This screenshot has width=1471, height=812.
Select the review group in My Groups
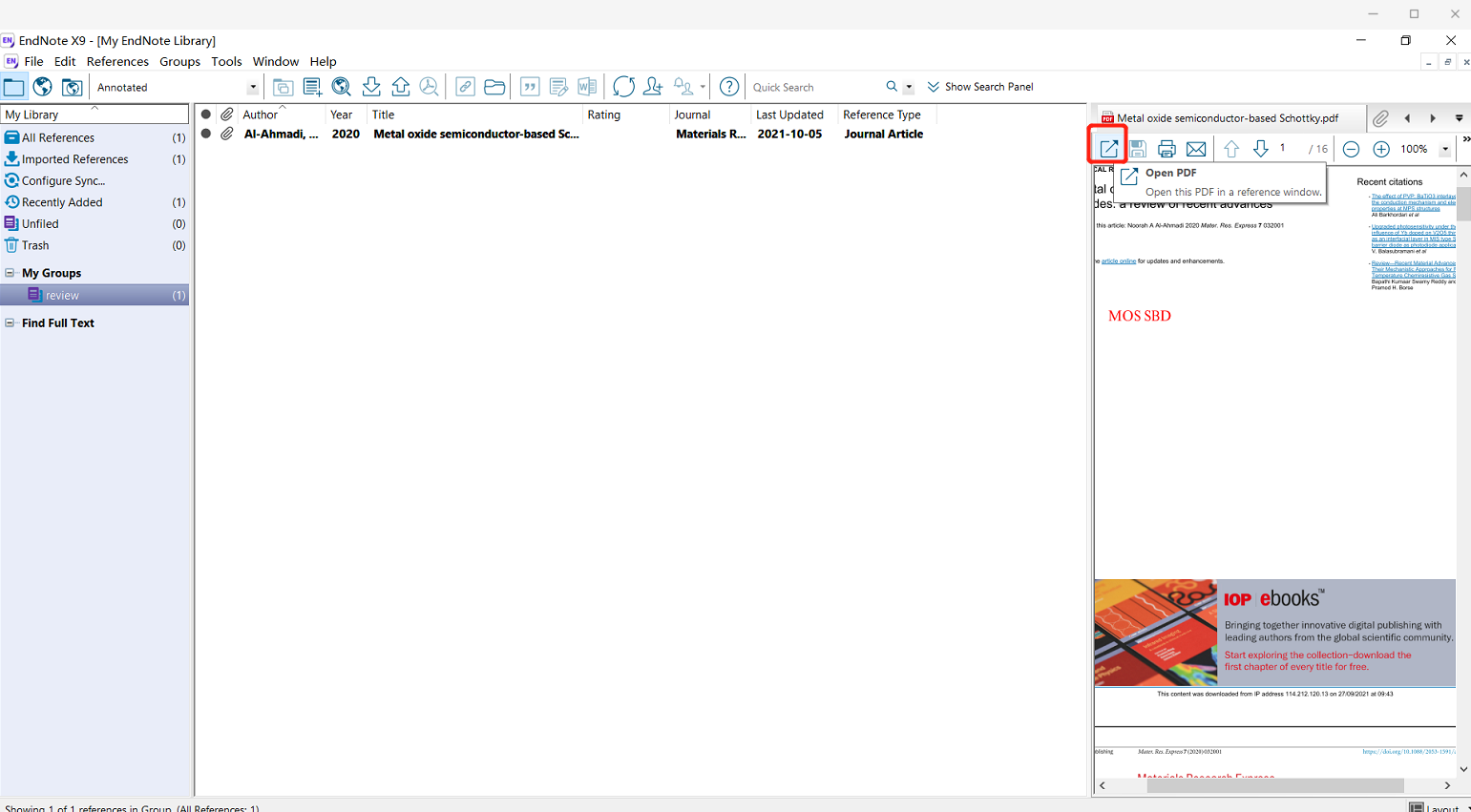click(x=63, y=295)
